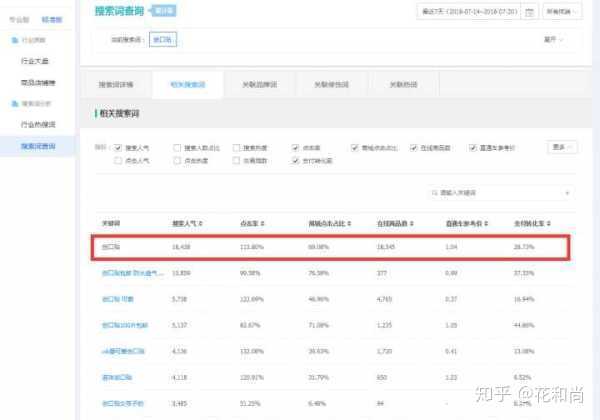Image resolution: width=600 pixels, height=420 pixels.
Task: Click the 创口贴 keyword link in highlighted row
Action: [x=111, y=245]
